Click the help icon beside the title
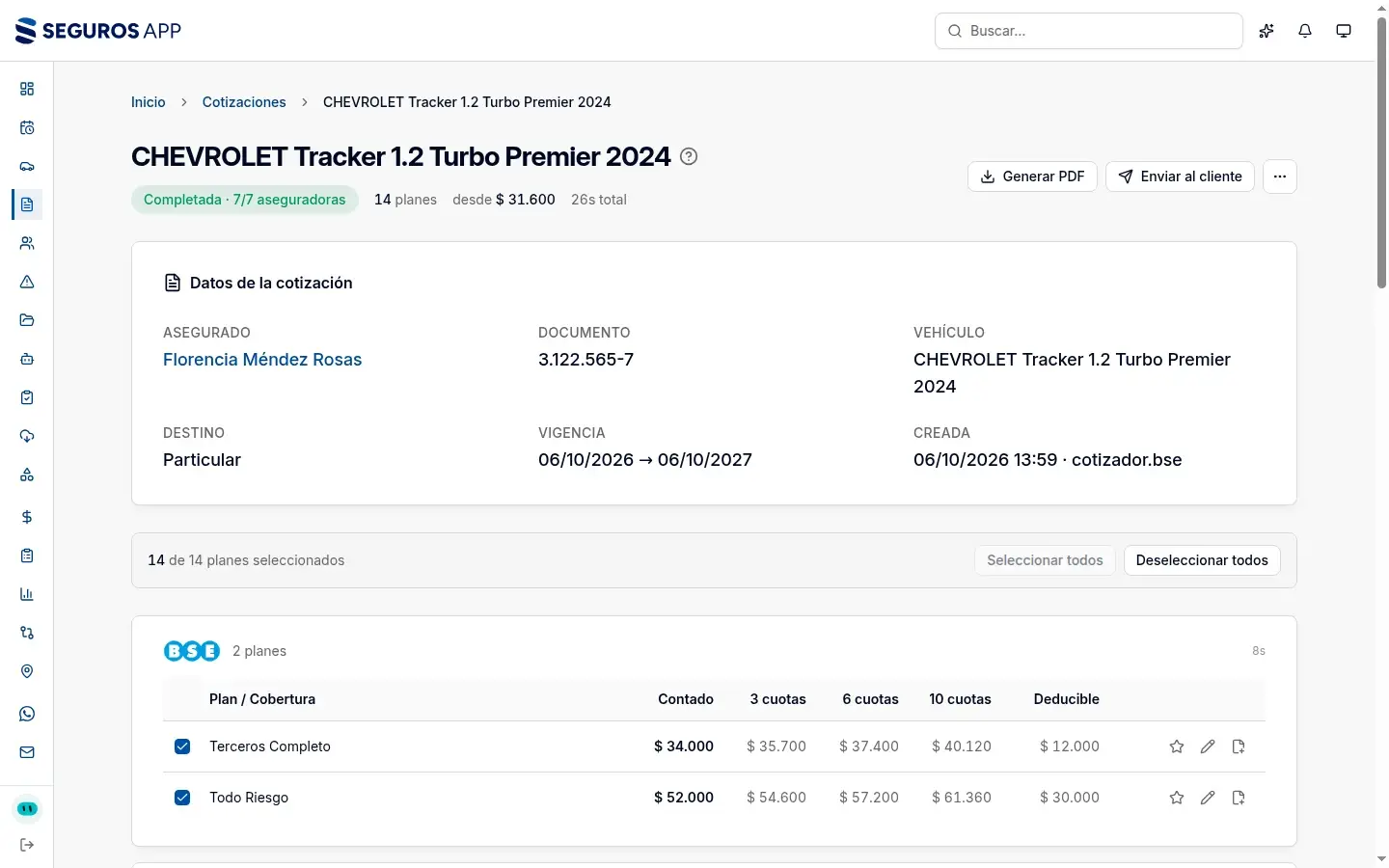Screen dimensions: 1389x868 coord(689,156)
